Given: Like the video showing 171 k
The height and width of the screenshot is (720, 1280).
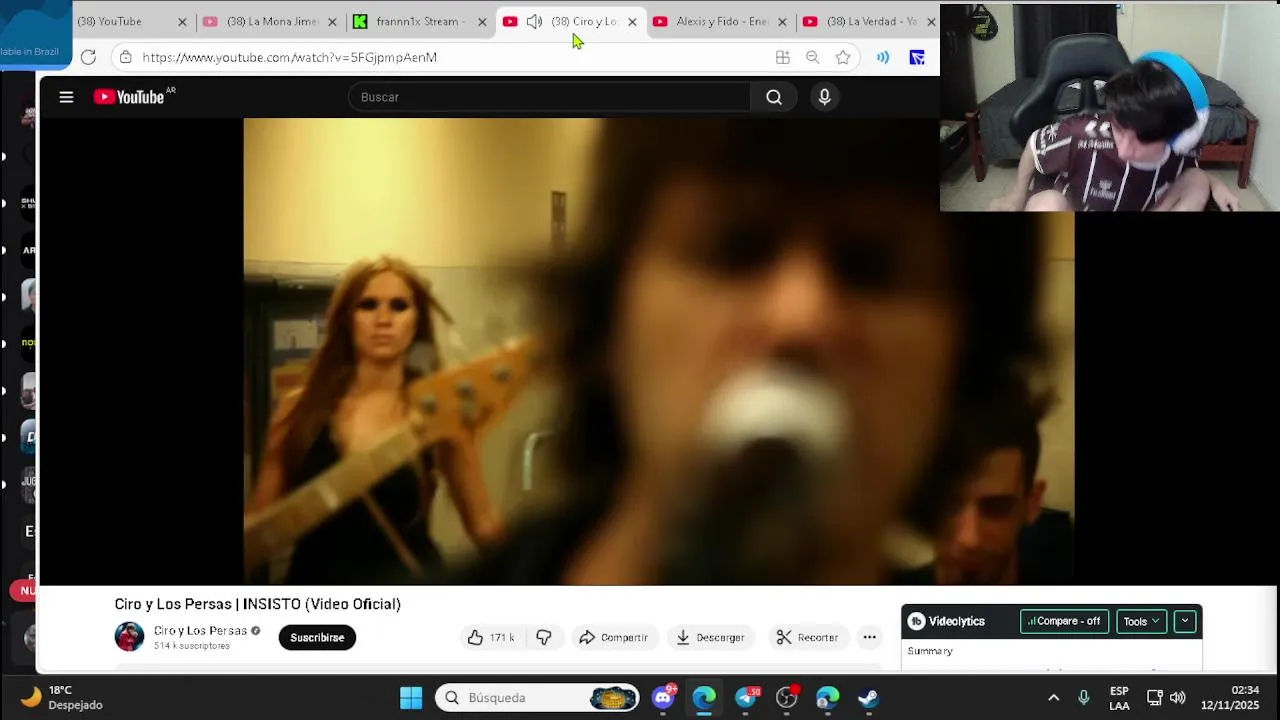Looking at the screenshot, I should coord(491,637).
